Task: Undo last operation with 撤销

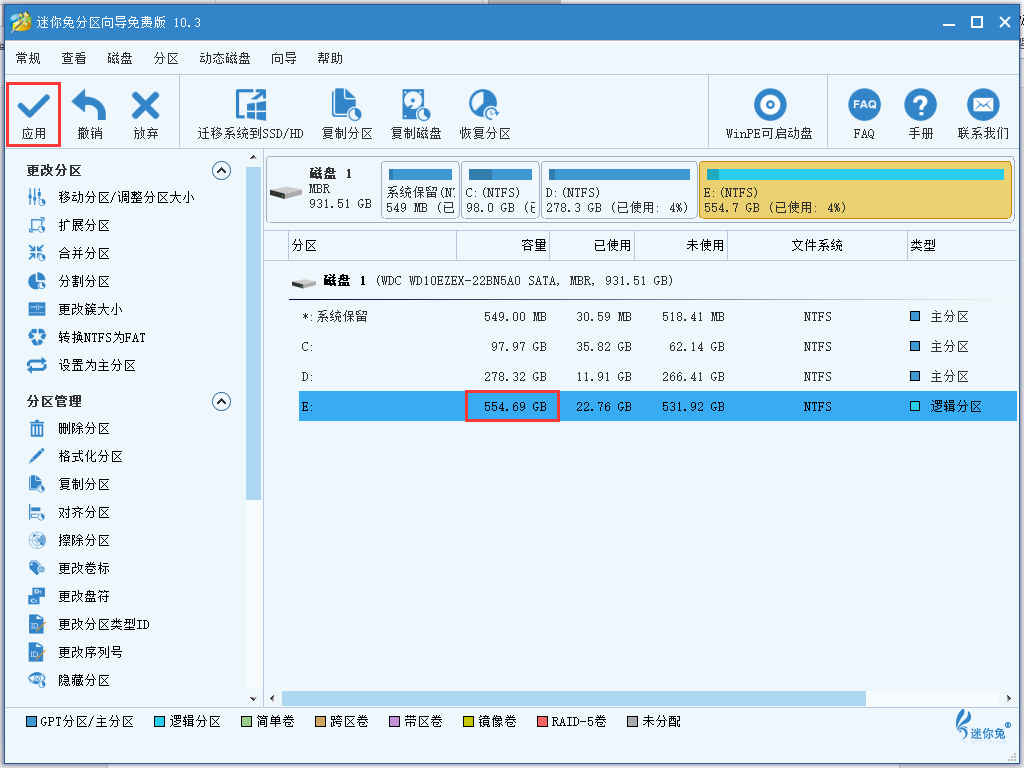Action: coord(89,114)
